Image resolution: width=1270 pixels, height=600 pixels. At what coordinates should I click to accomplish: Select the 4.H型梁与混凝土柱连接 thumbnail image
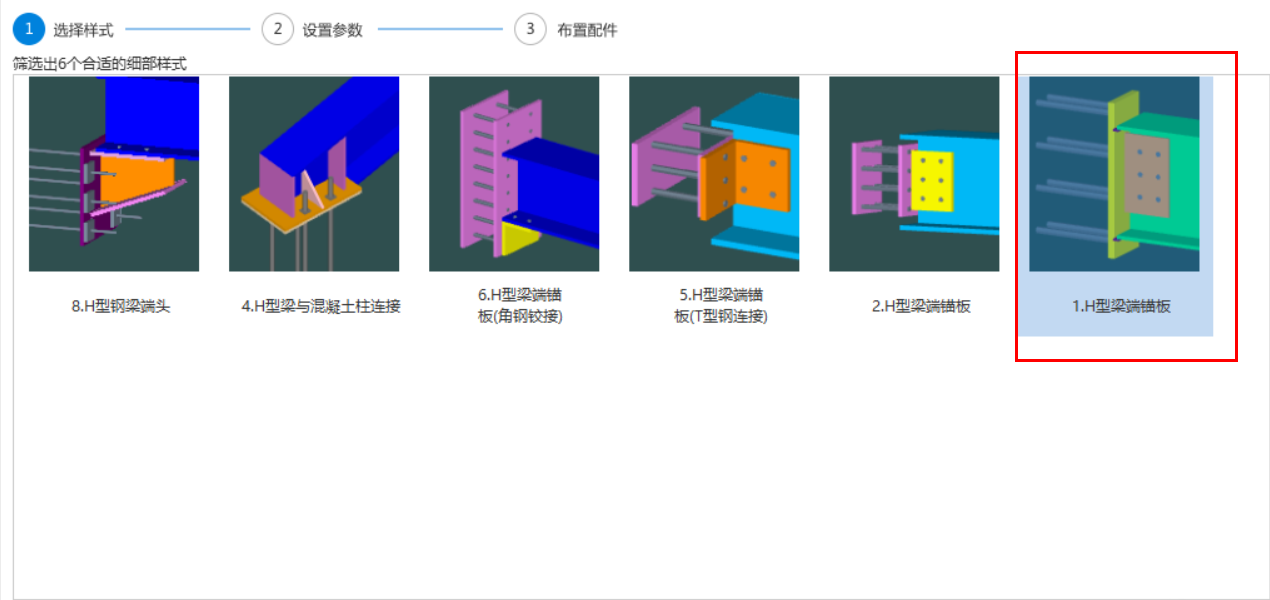click(314, 174)
